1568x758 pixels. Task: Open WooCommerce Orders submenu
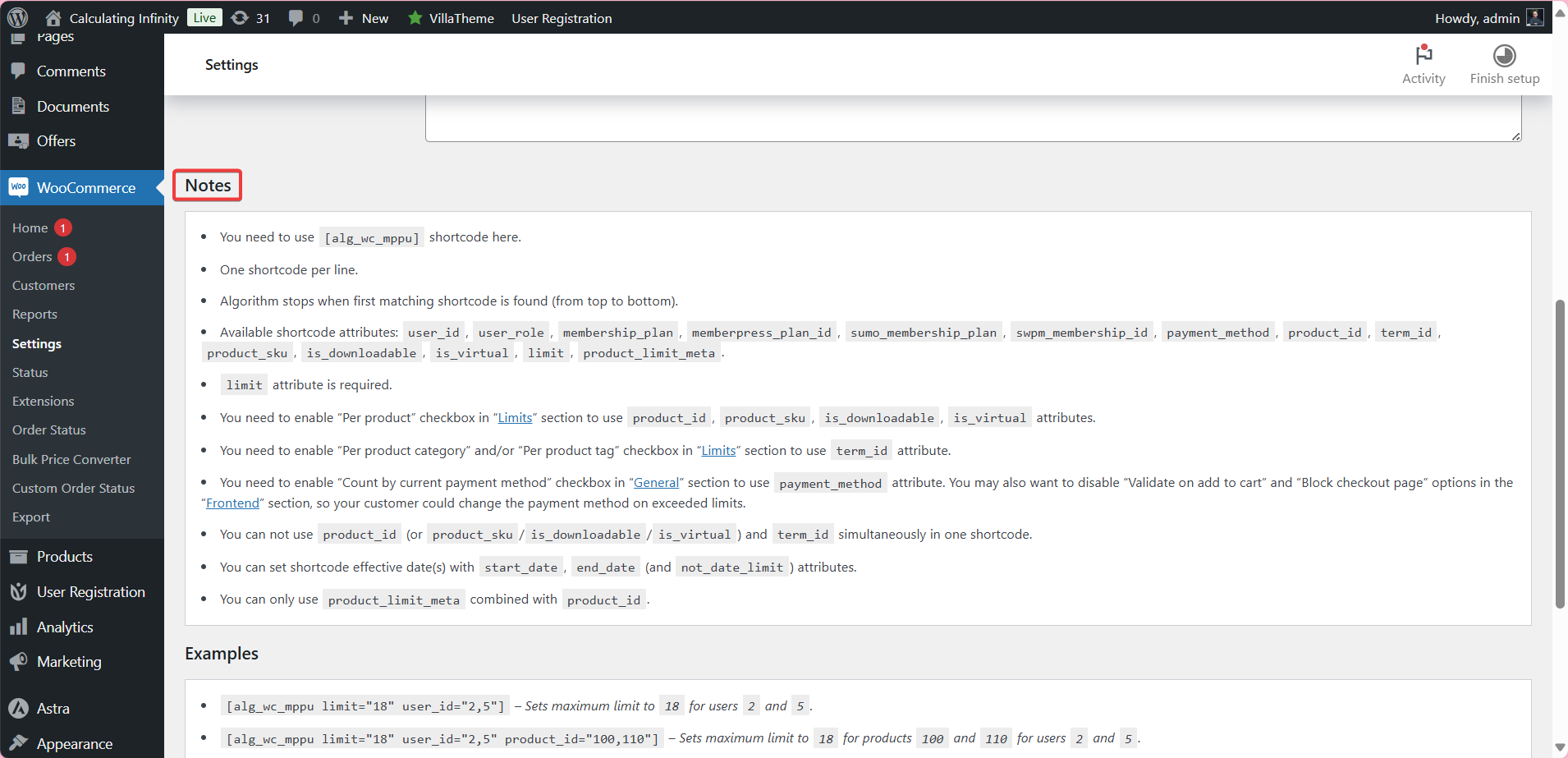(32, 256)
